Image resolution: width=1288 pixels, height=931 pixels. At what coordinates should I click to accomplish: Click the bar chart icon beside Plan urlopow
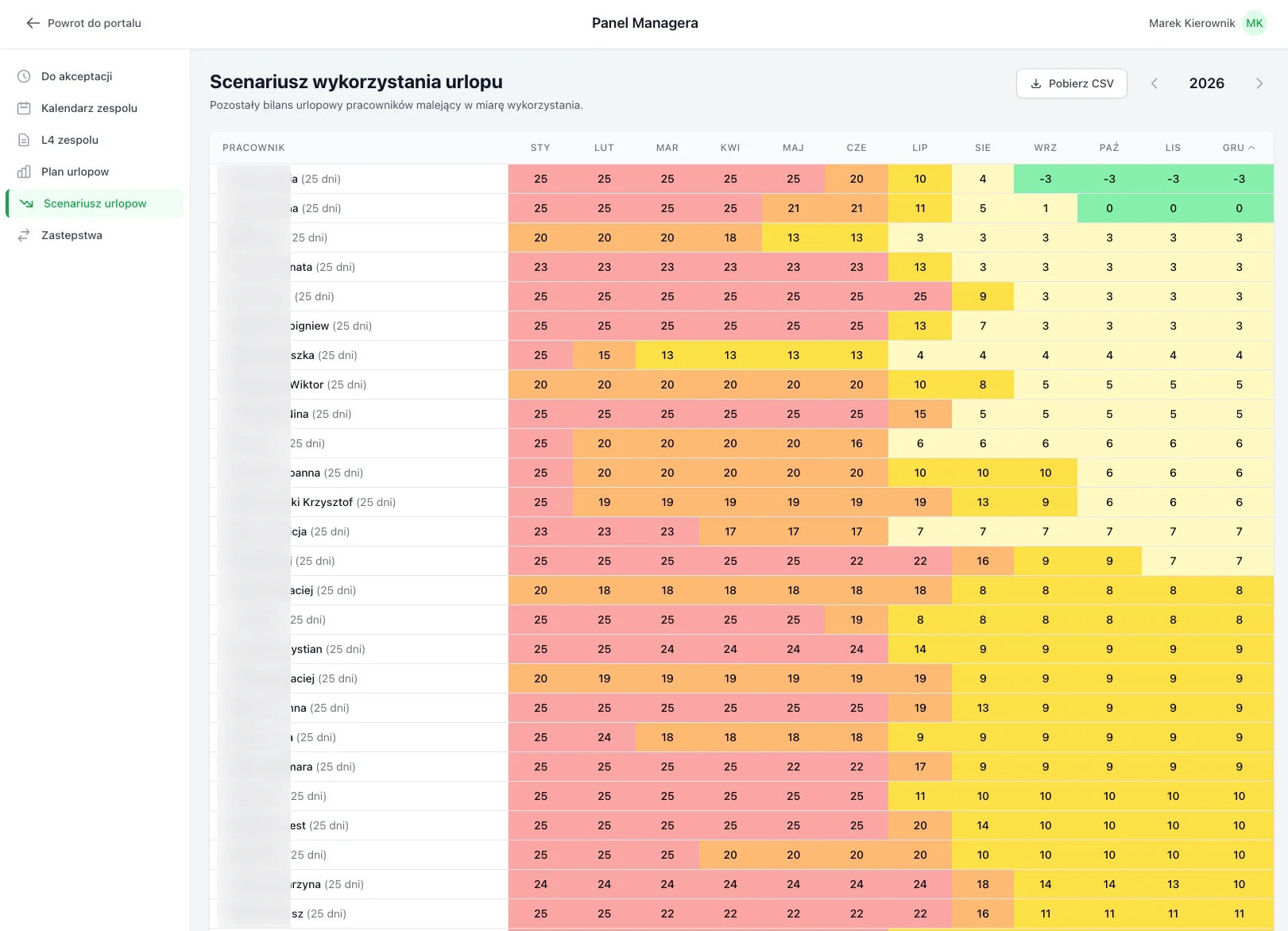coord(24,172)
